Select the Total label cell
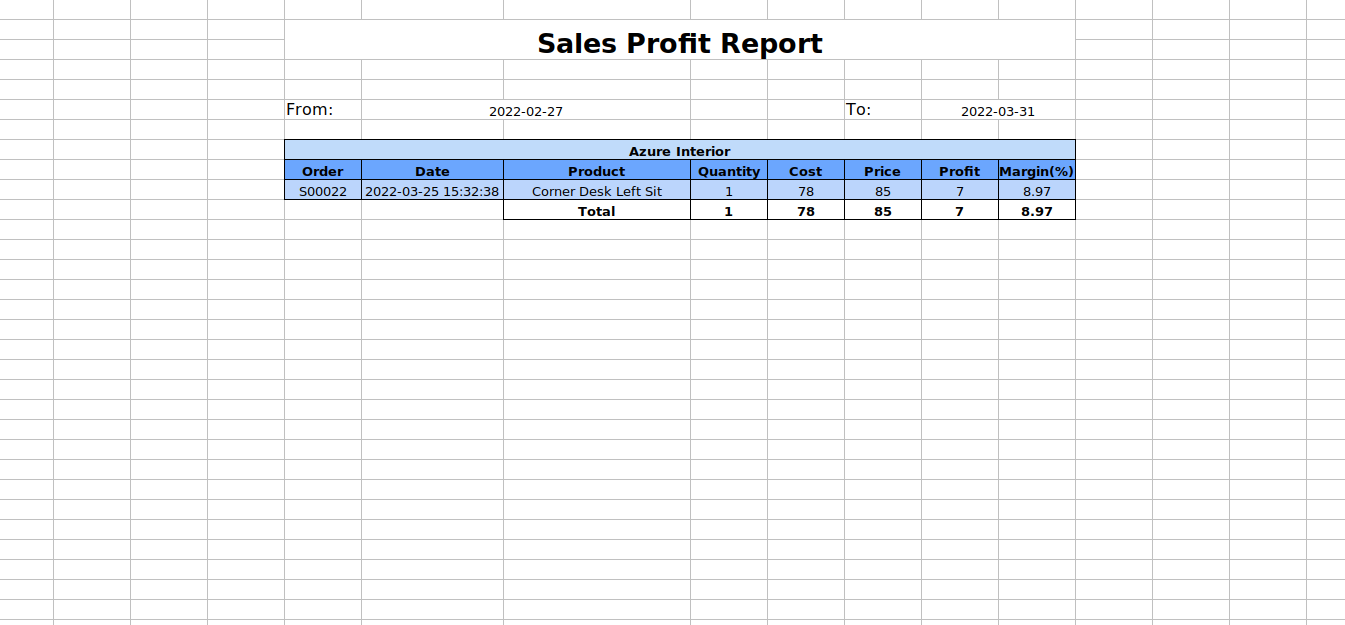Screen dimensions: 1345x625 tap(596, 211)
